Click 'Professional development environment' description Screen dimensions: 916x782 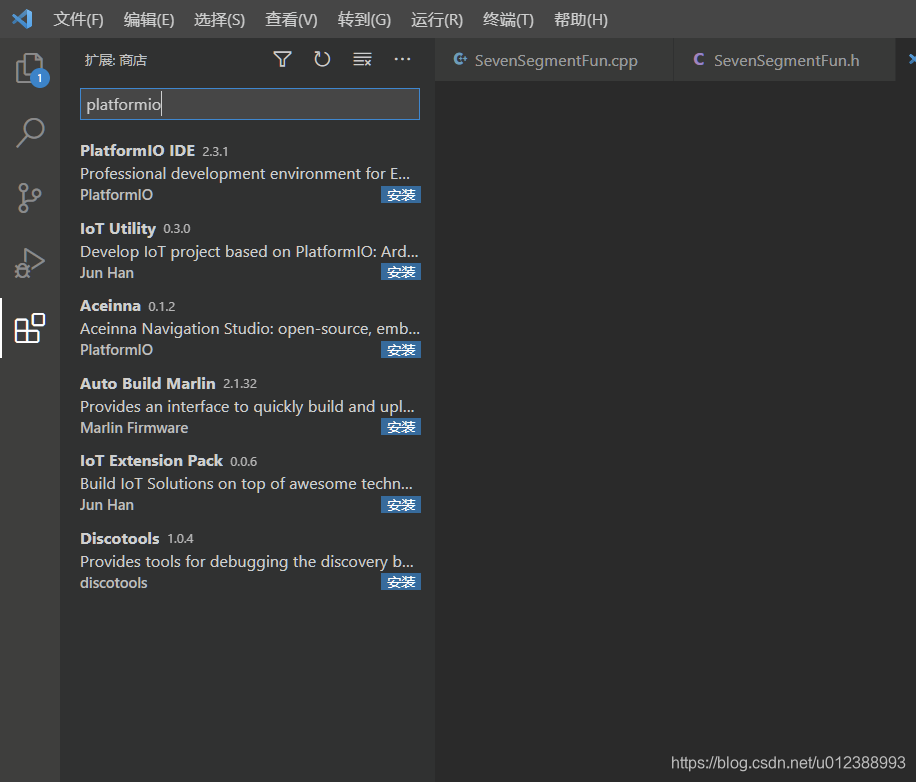click(245, 173)
